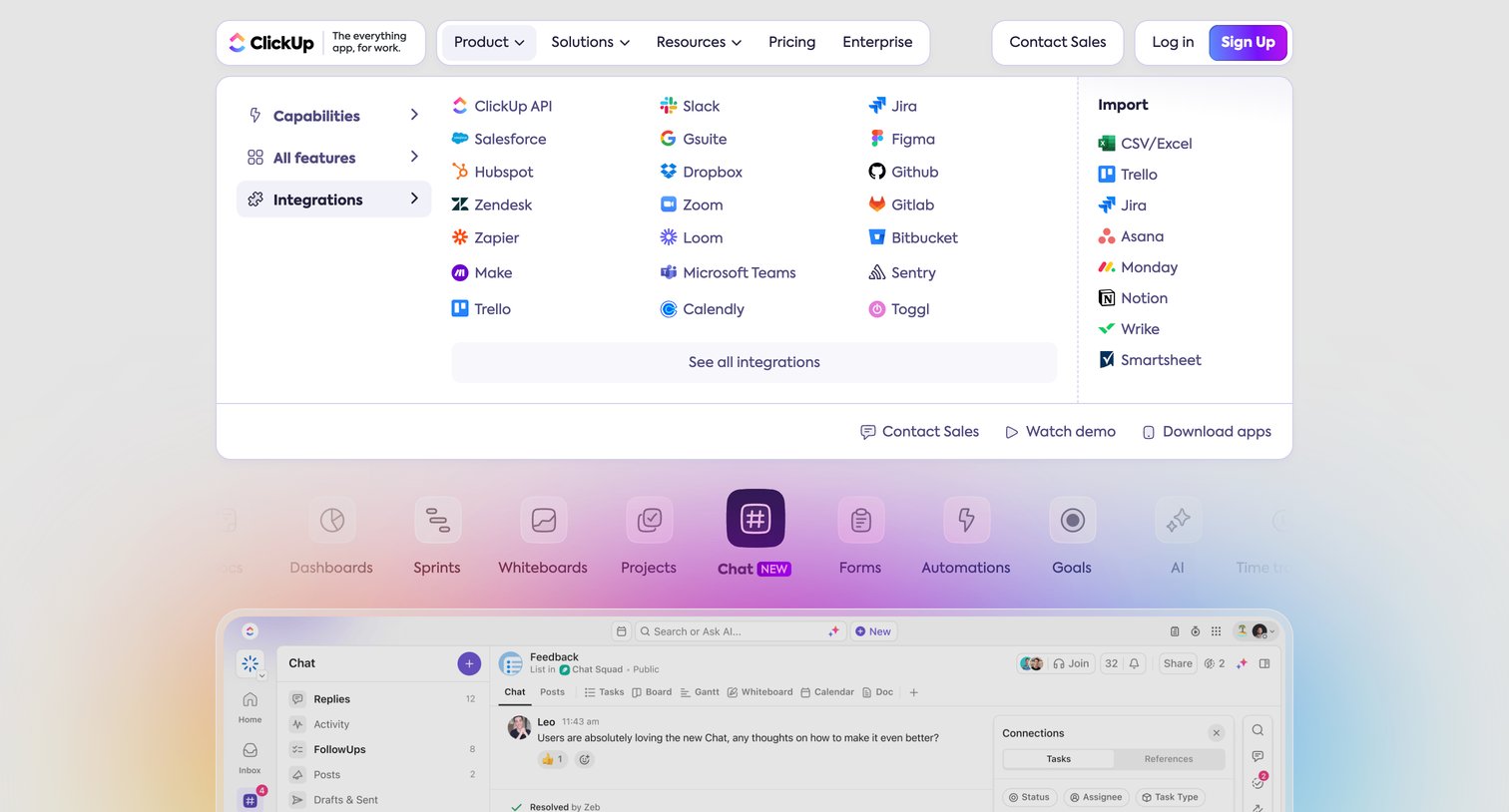Image resolution: width=1509 pixels, height=812 pixels.
Task: Expand the Resources menu dropdown
Action: point(699,42)
